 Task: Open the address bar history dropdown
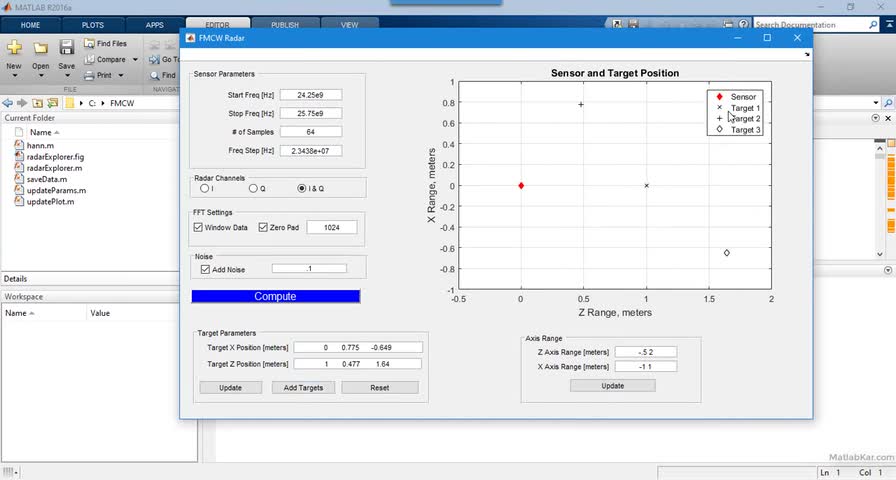tap(876, 103)
